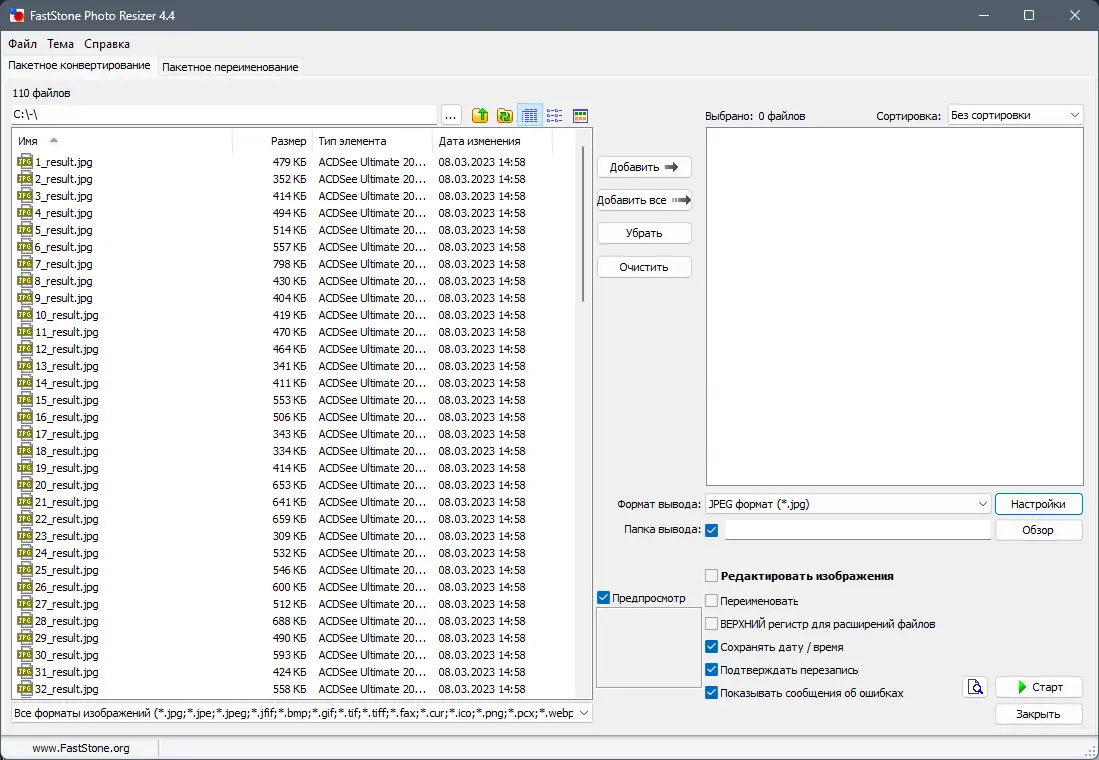Viewport: 1099px width, 760px height.
Task: Click the "..." folder browse icon
Action: [451, 115]
